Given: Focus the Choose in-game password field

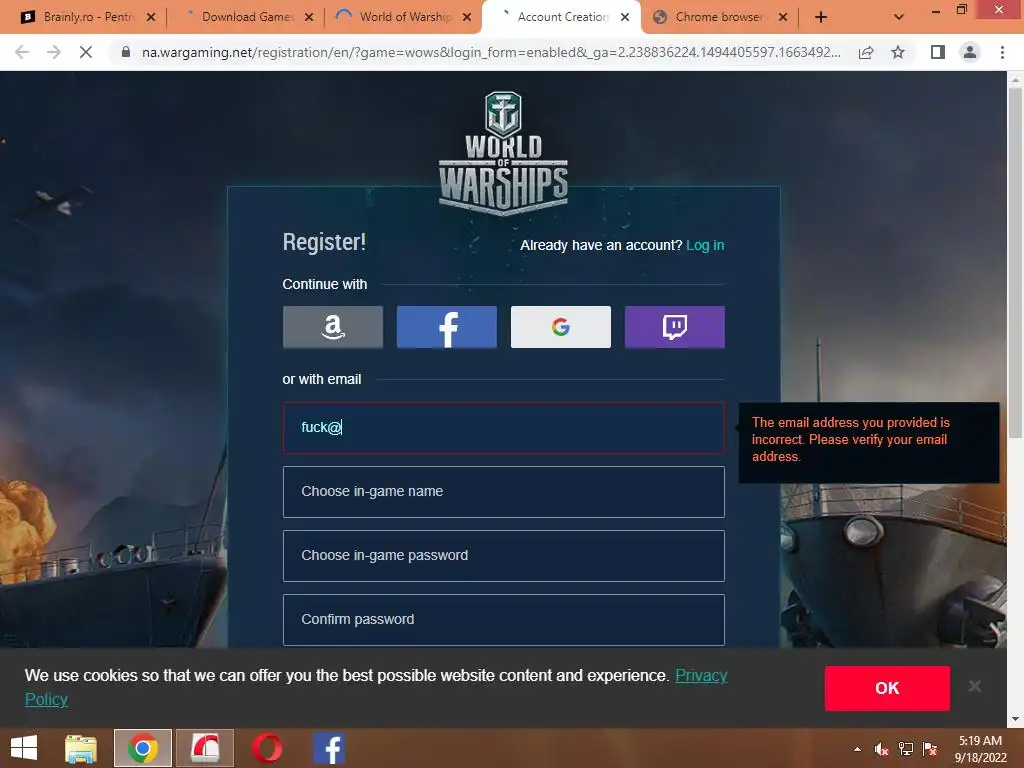Looking at the screenshot, I should (504, 556).
